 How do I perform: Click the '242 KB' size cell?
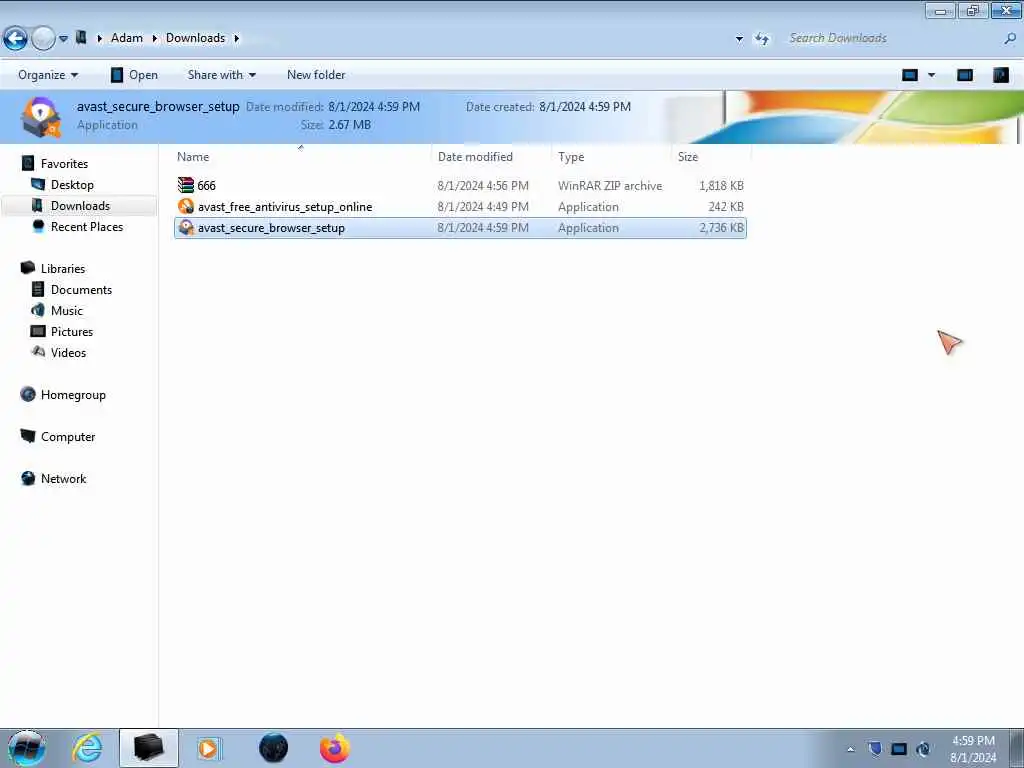tap(726, 206)
